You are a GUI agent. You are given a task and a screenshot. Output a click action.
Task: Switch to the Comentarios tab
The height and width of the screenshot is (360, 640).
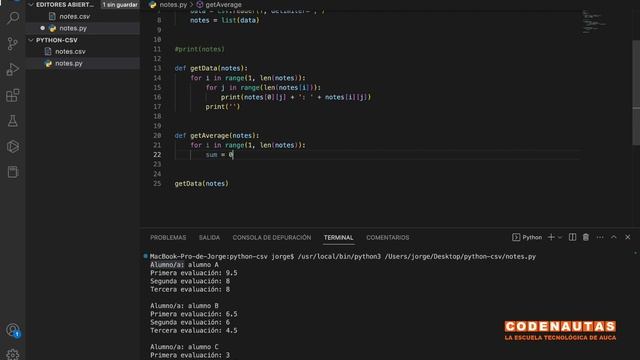pos(388,238)
